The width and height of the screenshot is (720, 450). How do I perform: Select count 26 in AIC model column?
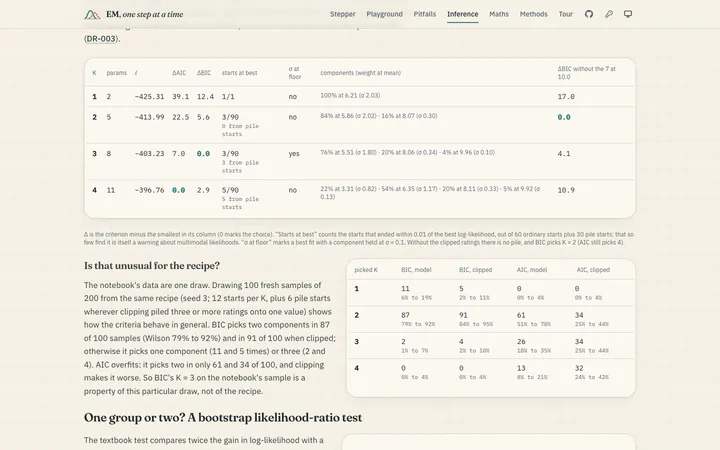point(521,342)
